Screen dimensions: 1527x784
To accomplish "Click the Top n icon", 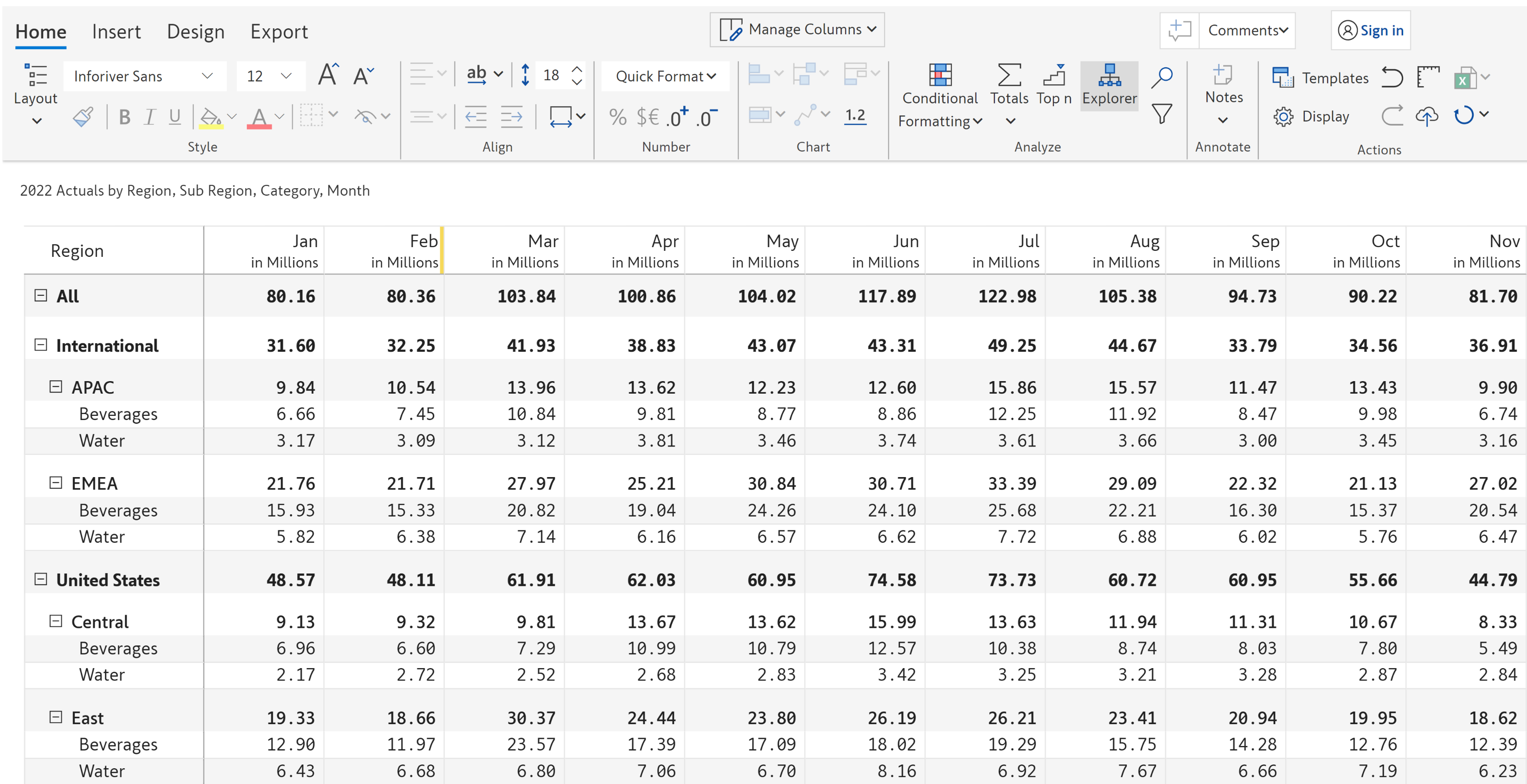I will click(x=1053, y=76).
